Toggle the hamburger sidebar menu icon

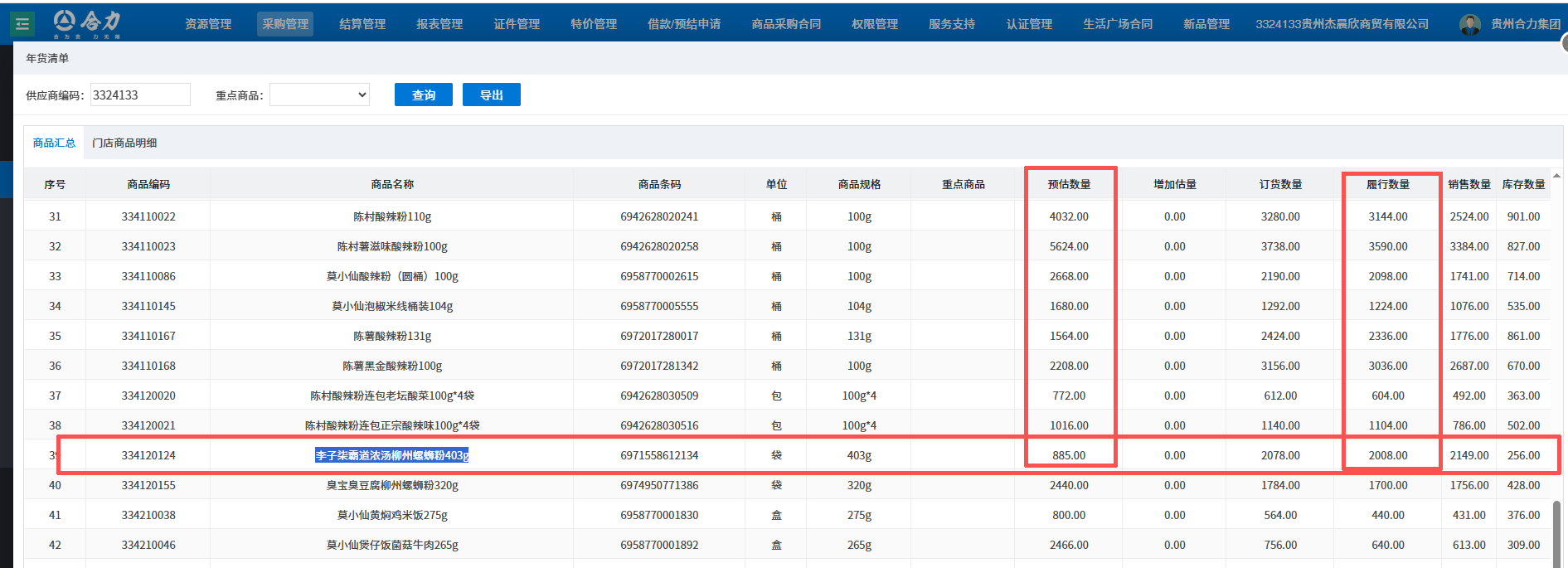pos(22,24)
